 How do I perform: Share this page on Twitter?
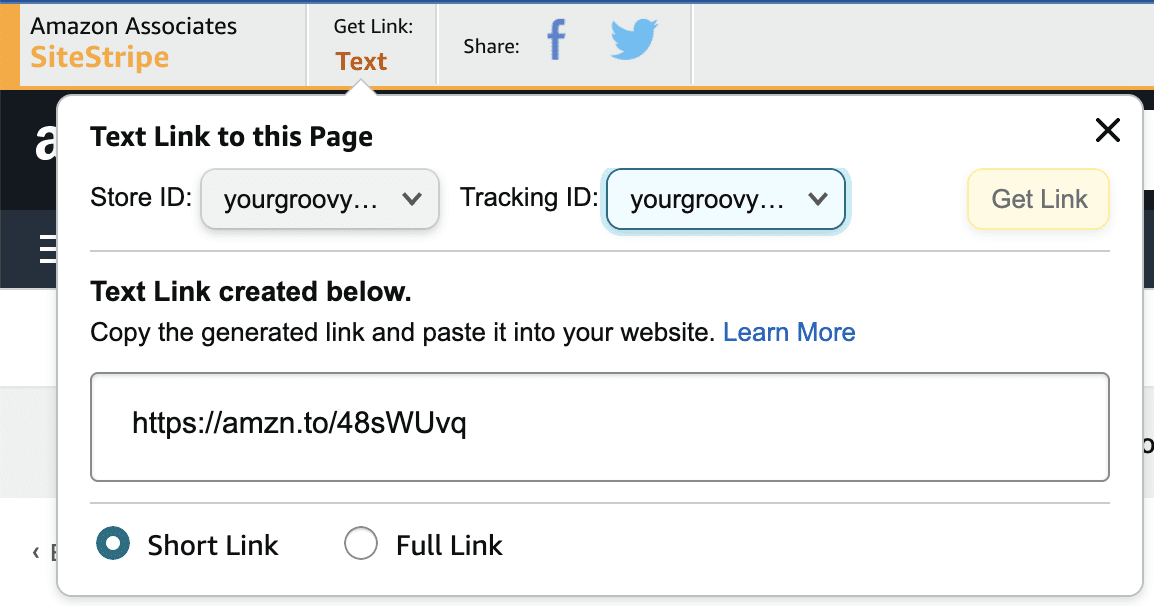coord(634,42)
